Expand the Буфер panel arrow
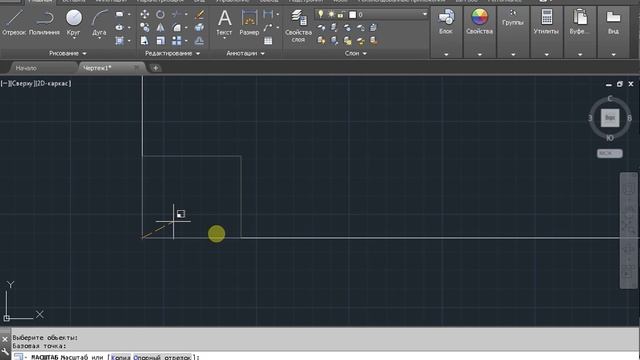Viewport: 640px width, 360px height. 580,54
